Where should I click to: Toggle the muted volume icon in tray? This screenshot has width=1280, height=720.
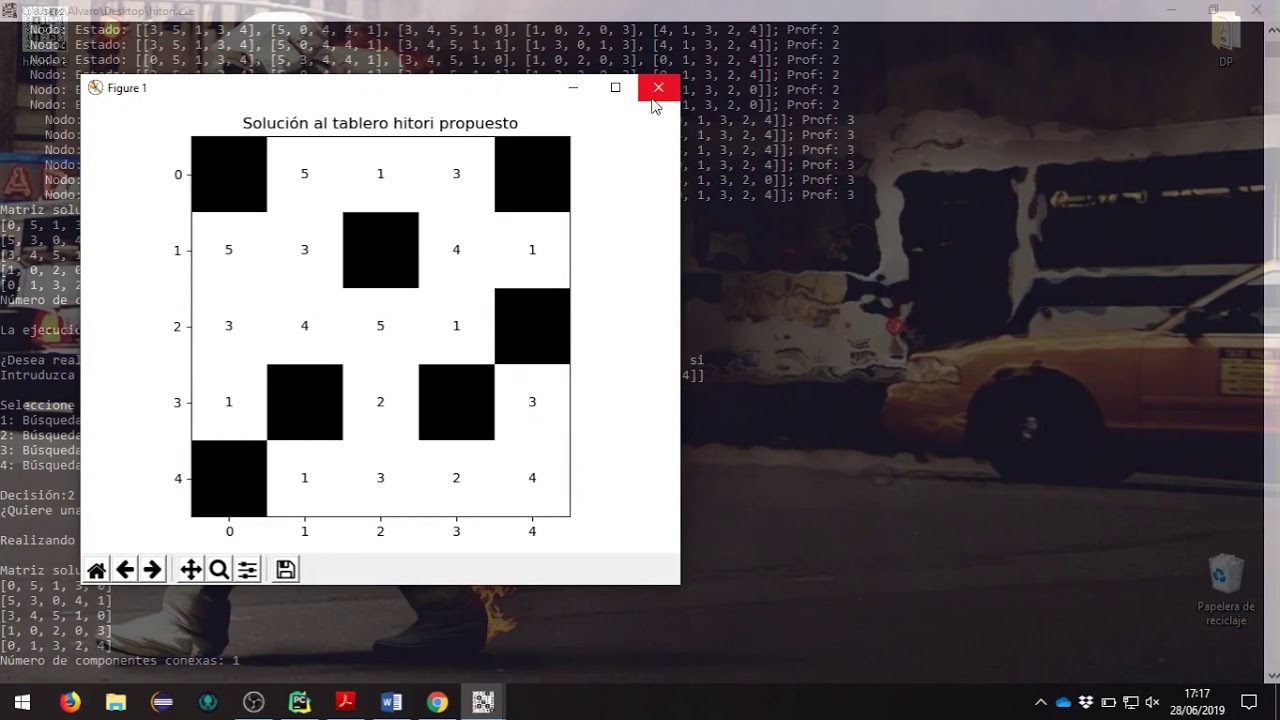tap(1152, 702)
